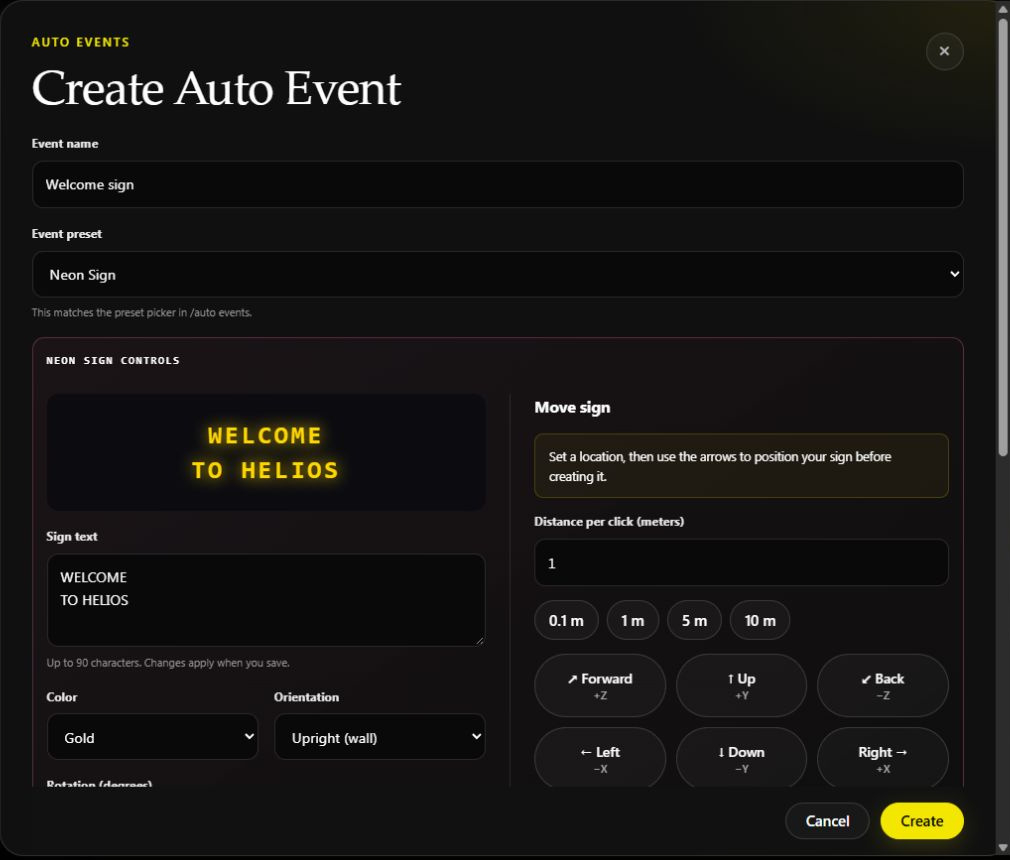Image resolution: width=1010 pixels, height=860 pixels.
Task: Move sign Up (+Y)
Action: (x=741, y=685)
